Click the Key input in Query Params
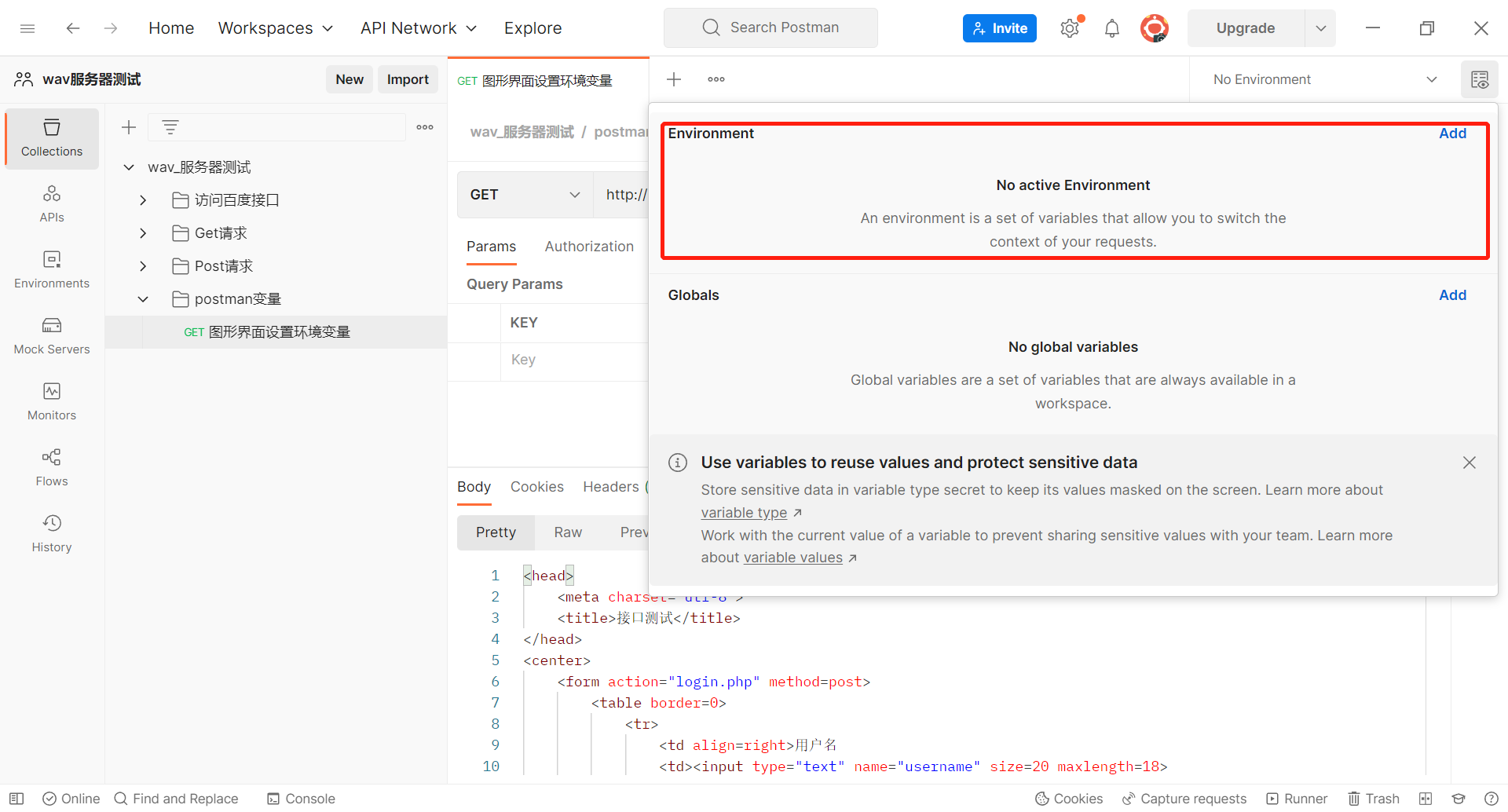Image resolution: width=1508 pixels, height=812 pixels. [575, 360]
